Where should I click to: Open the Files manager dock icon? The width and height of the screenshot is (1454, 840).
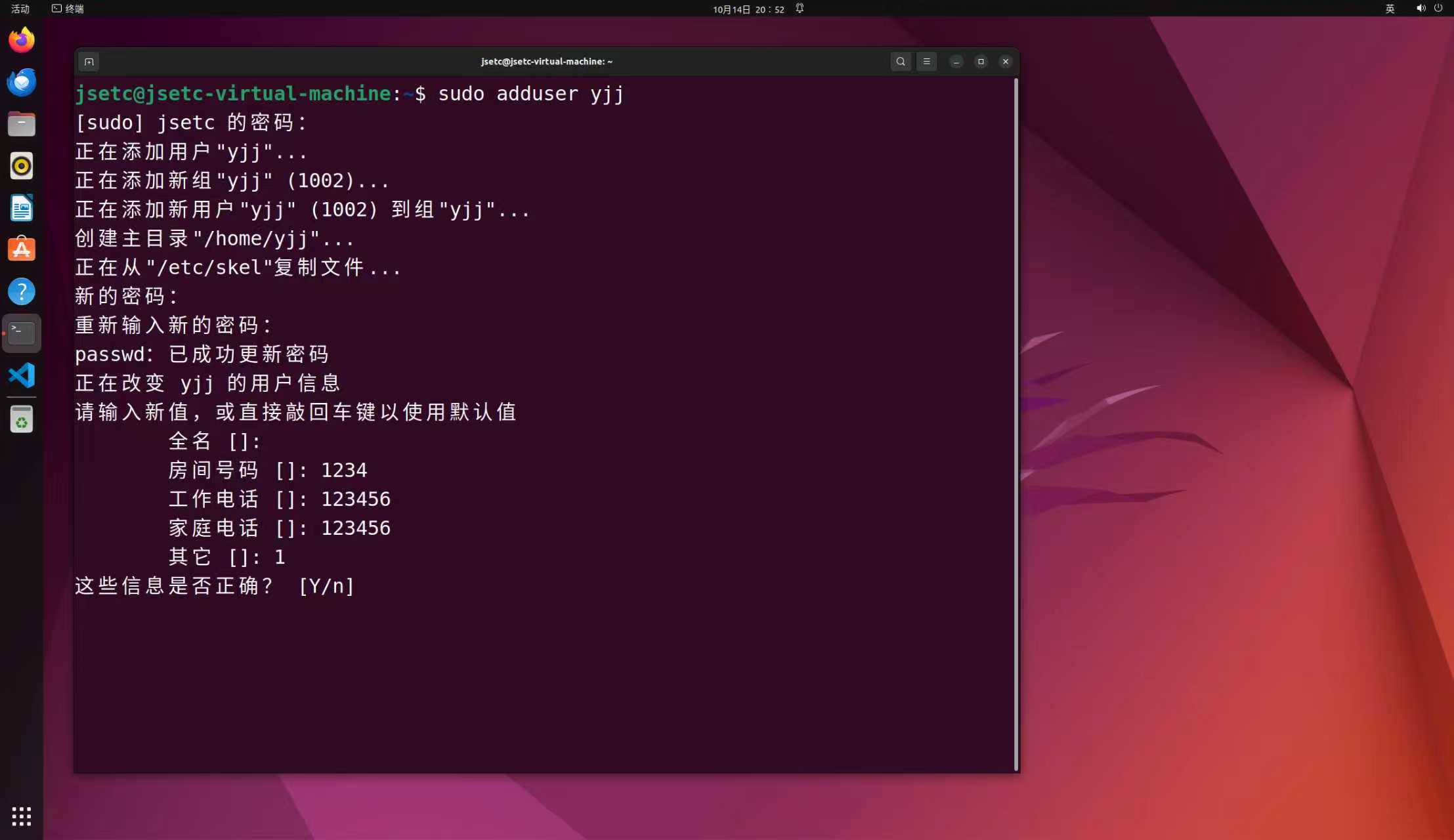click(x=22, y=124)
